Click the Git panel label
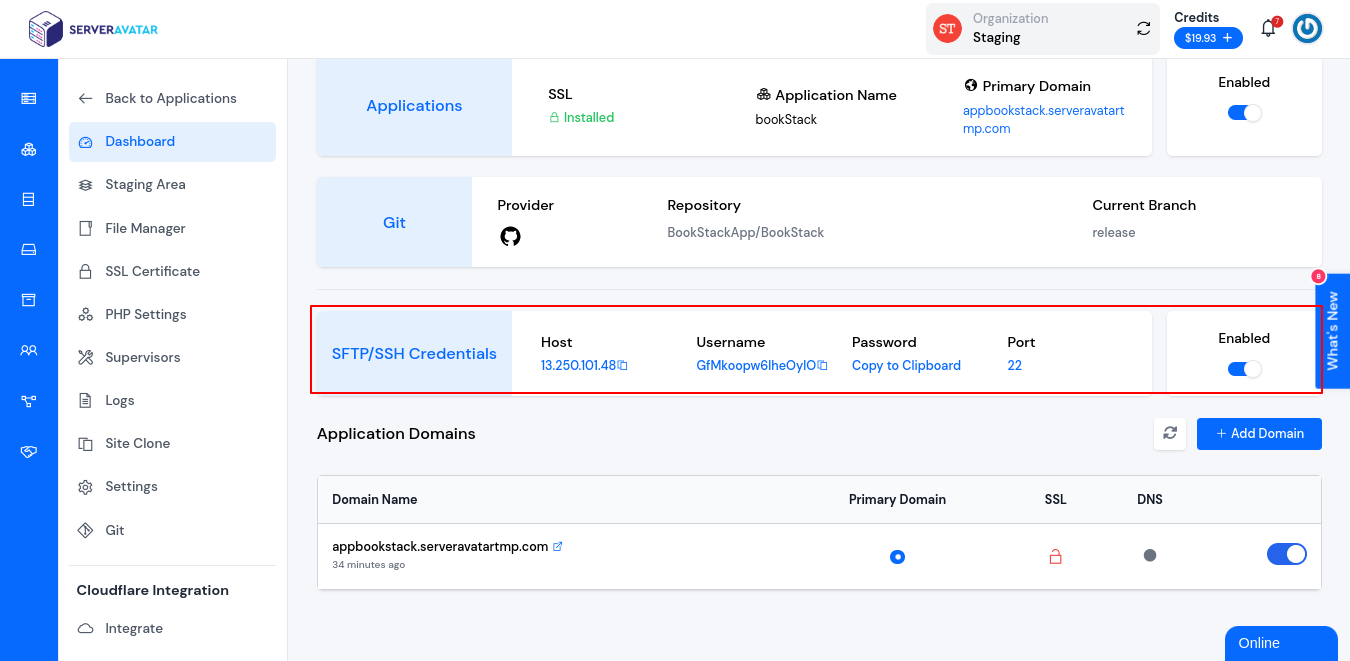1350x661 pixels. point(394,222)
